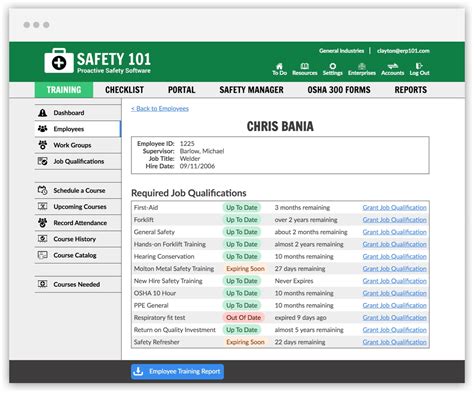Open Course Catalog in the sidebar
474x393 pixels.
pos(78,255)
